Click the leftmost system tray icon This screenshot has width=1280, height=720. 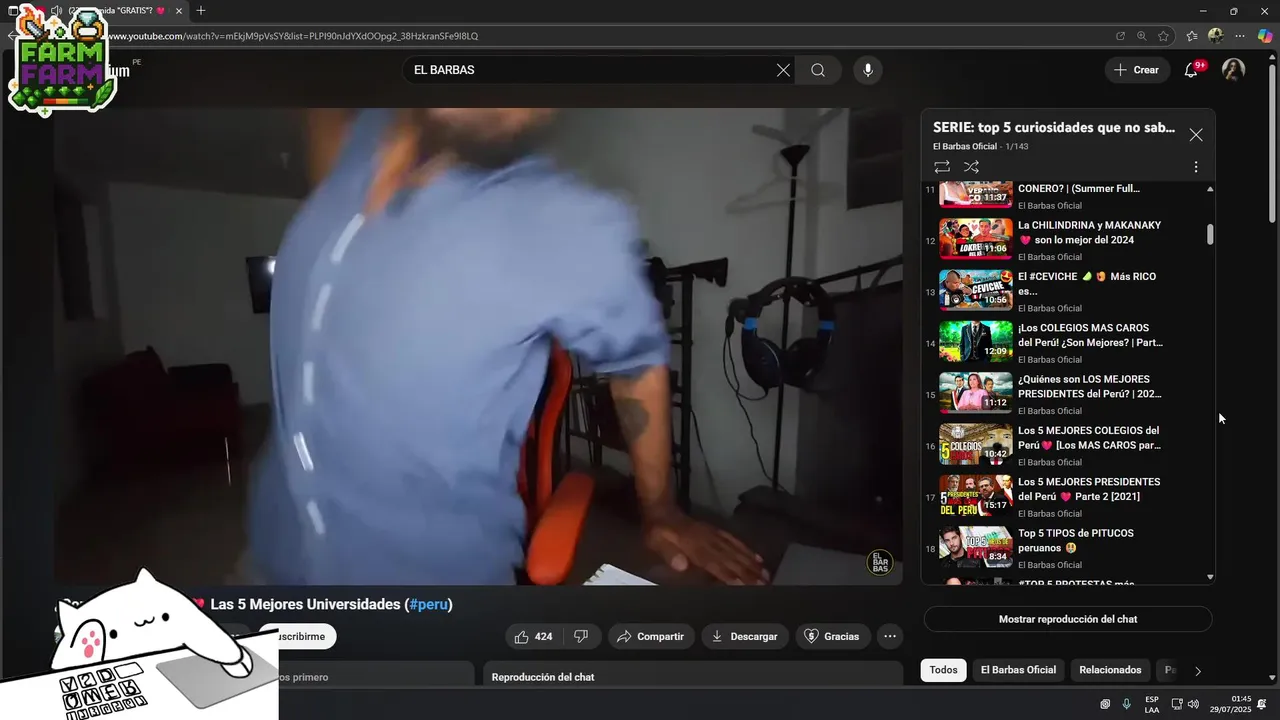coord(1105,704)
